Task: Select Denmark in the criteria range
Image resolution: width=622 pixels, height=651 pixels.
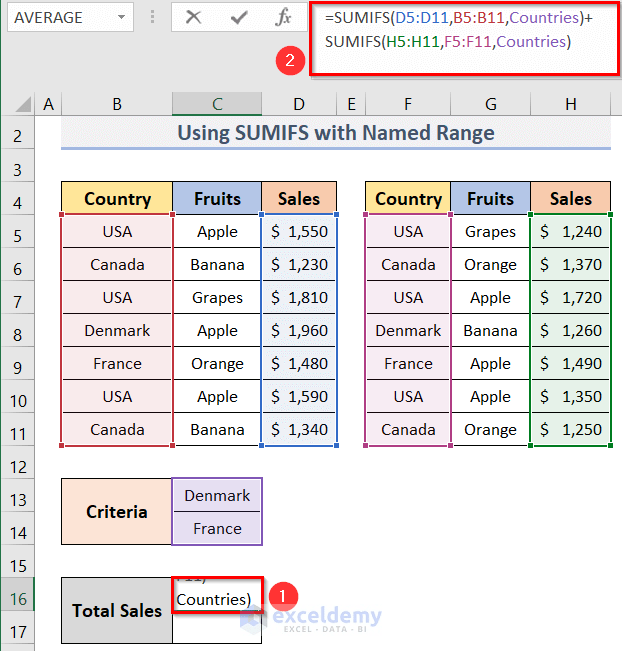Action: point(217,495)
